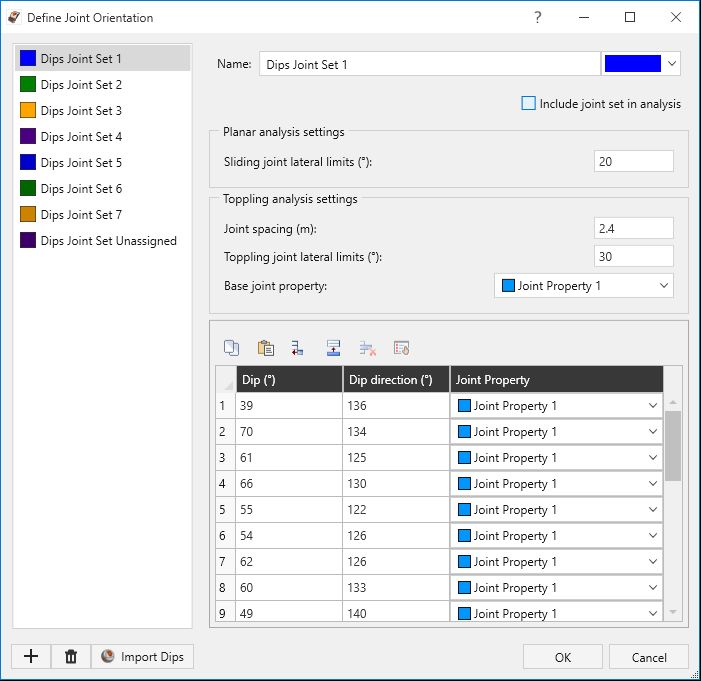Enable Include joint set in analysis
This screenshot has width=701, height=681.
tap(528, 103)
